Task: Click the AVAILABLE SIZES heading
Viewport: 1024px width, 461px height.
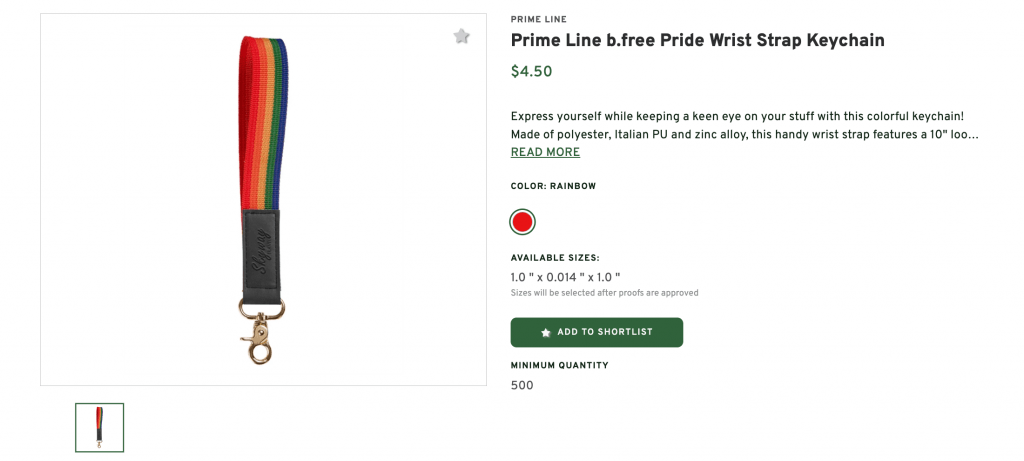Action: 554,258
